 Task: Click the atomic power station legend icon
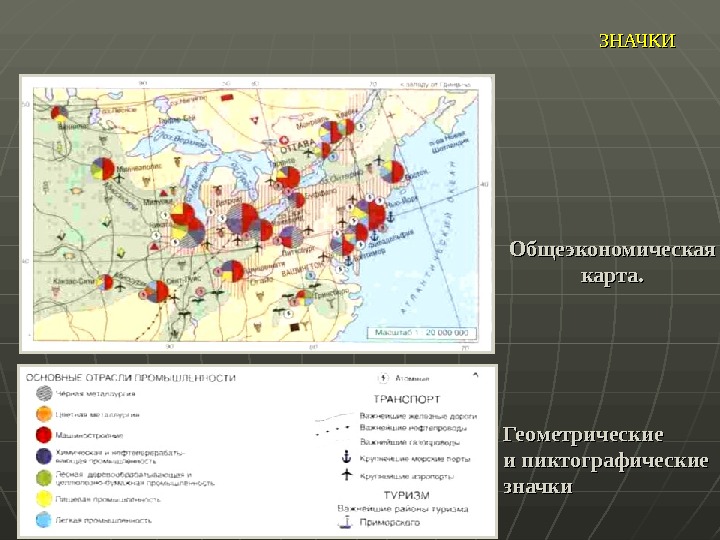(383, 378)
